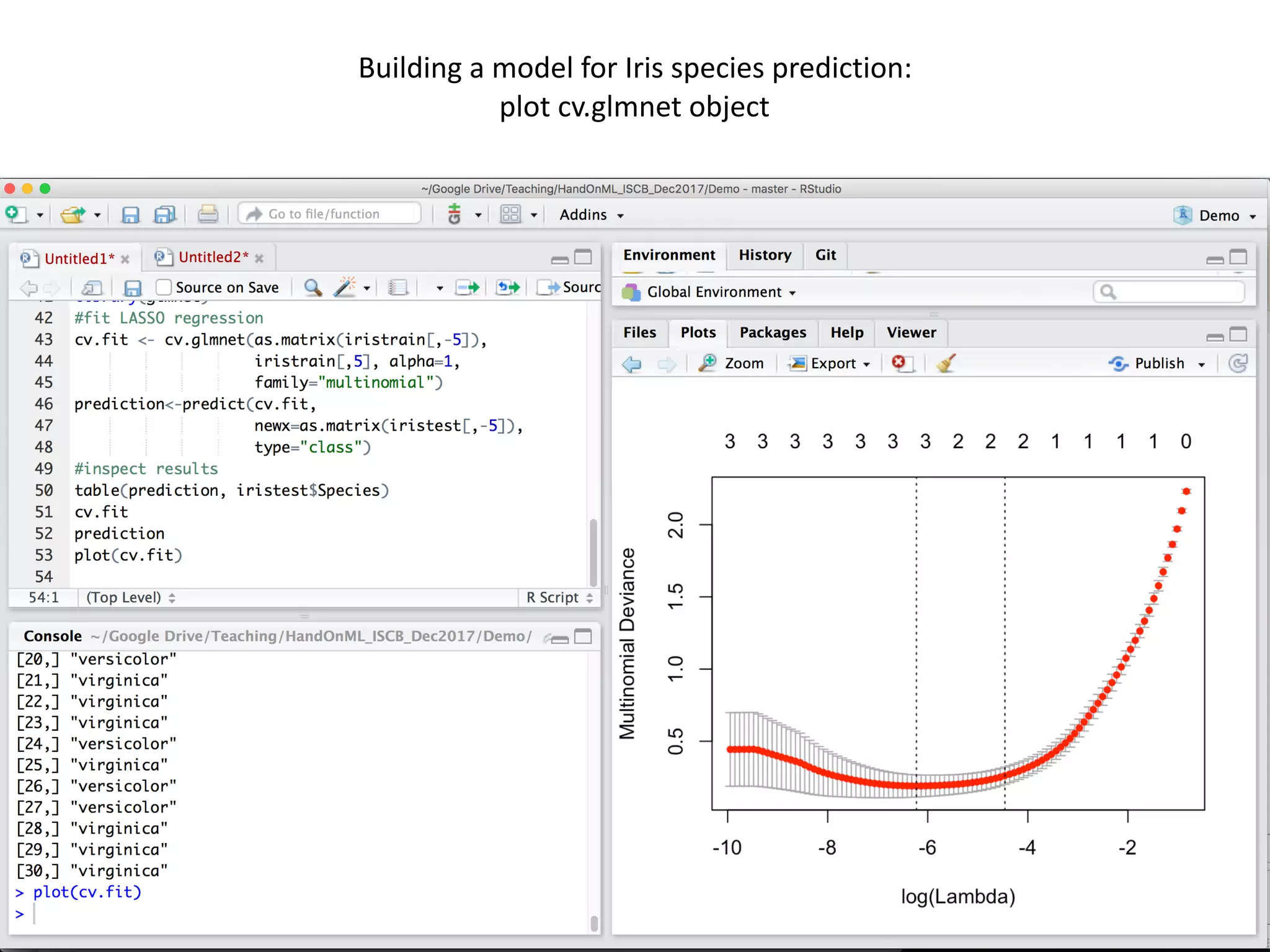1270x952 pixels.
Task: Open the panes layout dropdown arrow
Action: click(x=534, y=215)
